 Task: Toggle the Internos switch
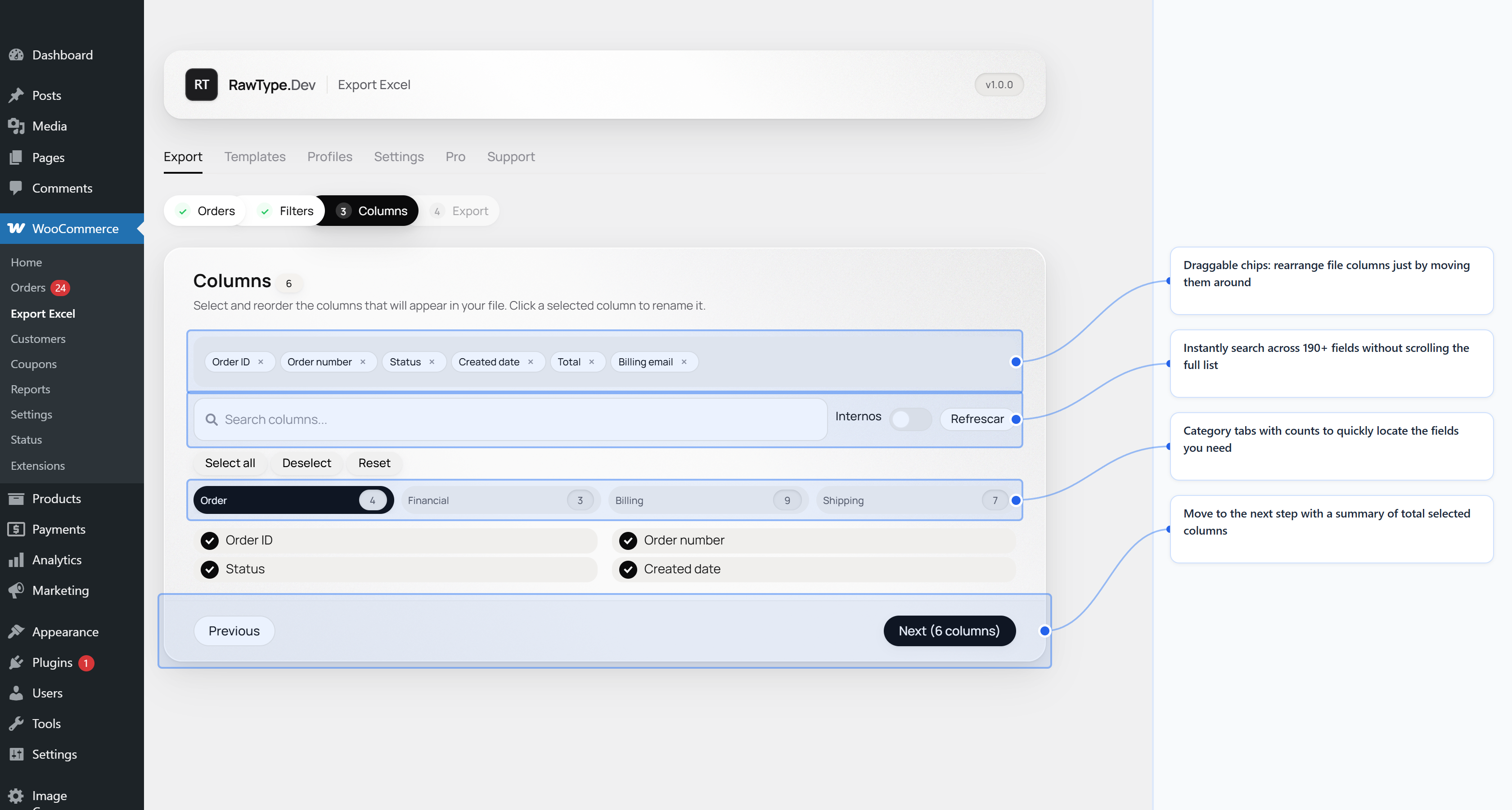pyautogui.click(x=910, y=419)
